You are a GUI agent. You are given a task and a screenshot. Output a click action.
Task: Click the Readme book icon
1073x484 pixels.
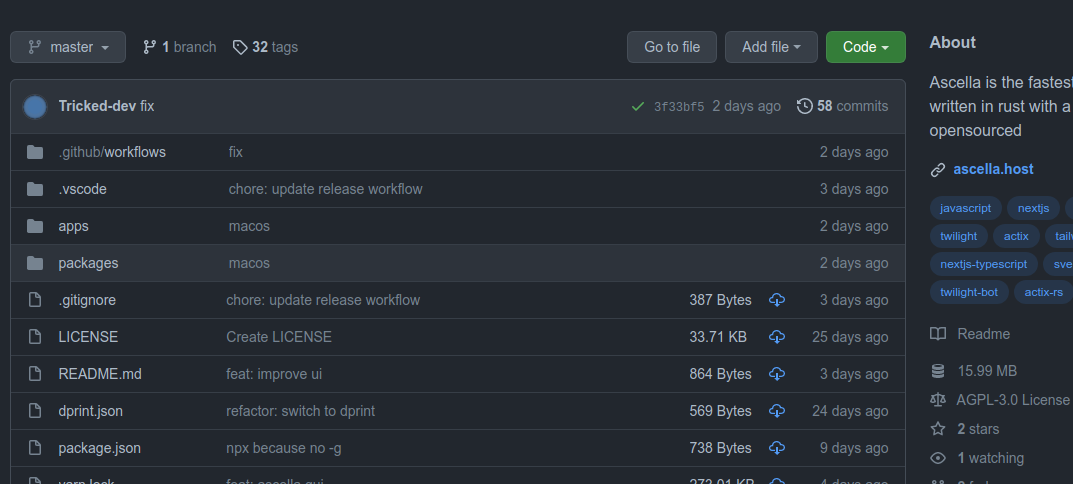click(938, 334)
